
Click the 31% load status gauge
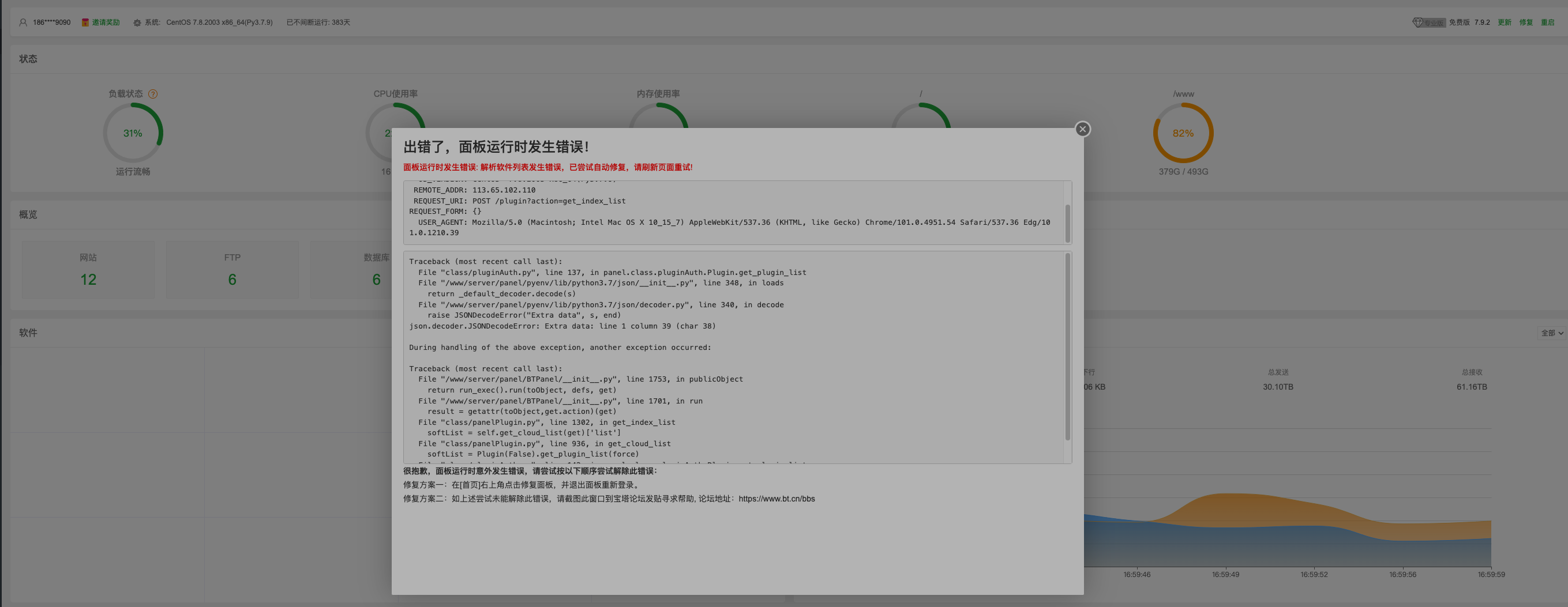point(133,133)
